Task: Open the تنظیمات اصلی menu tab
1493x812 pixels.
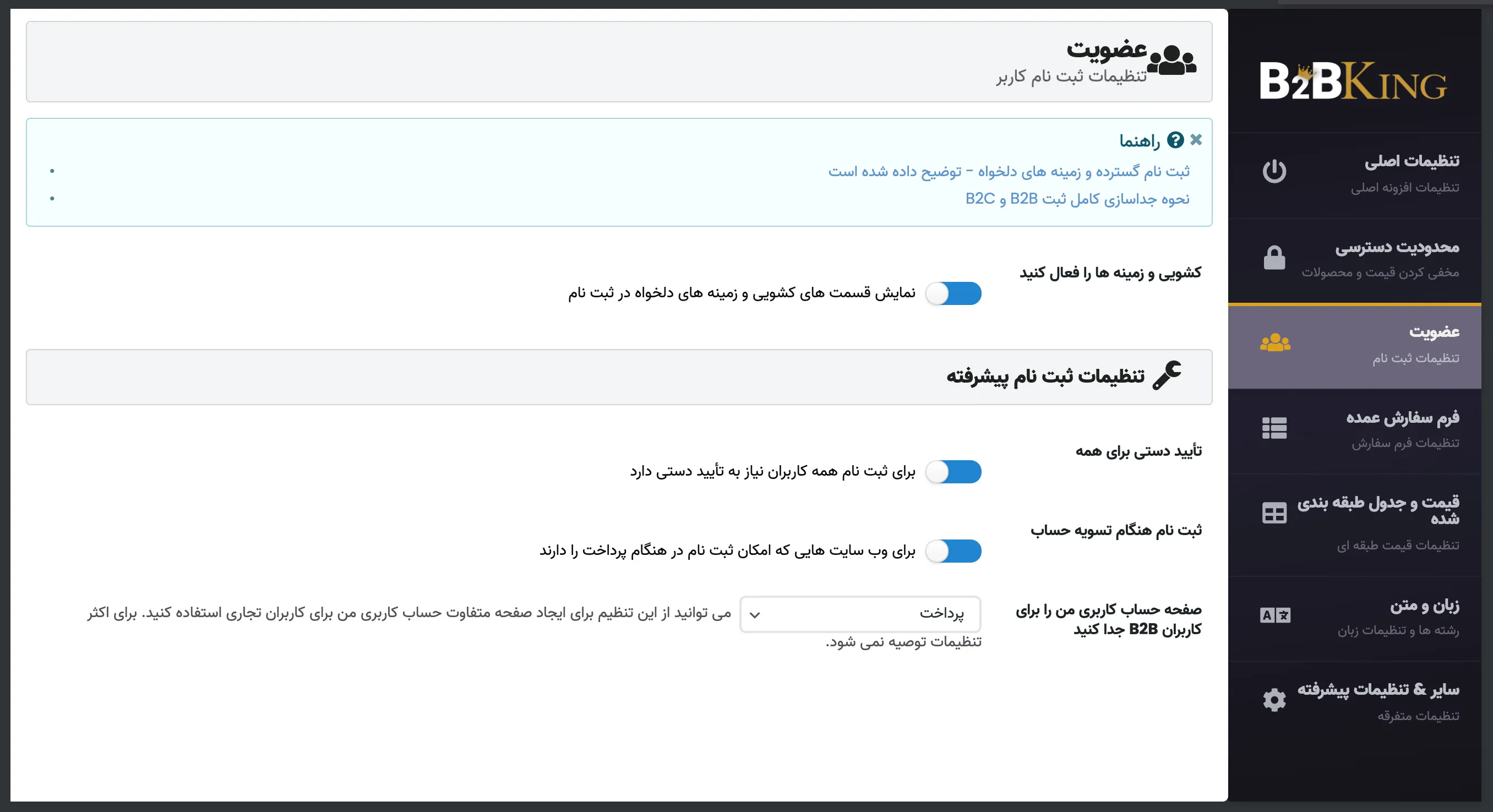Action: point(1354,175)
